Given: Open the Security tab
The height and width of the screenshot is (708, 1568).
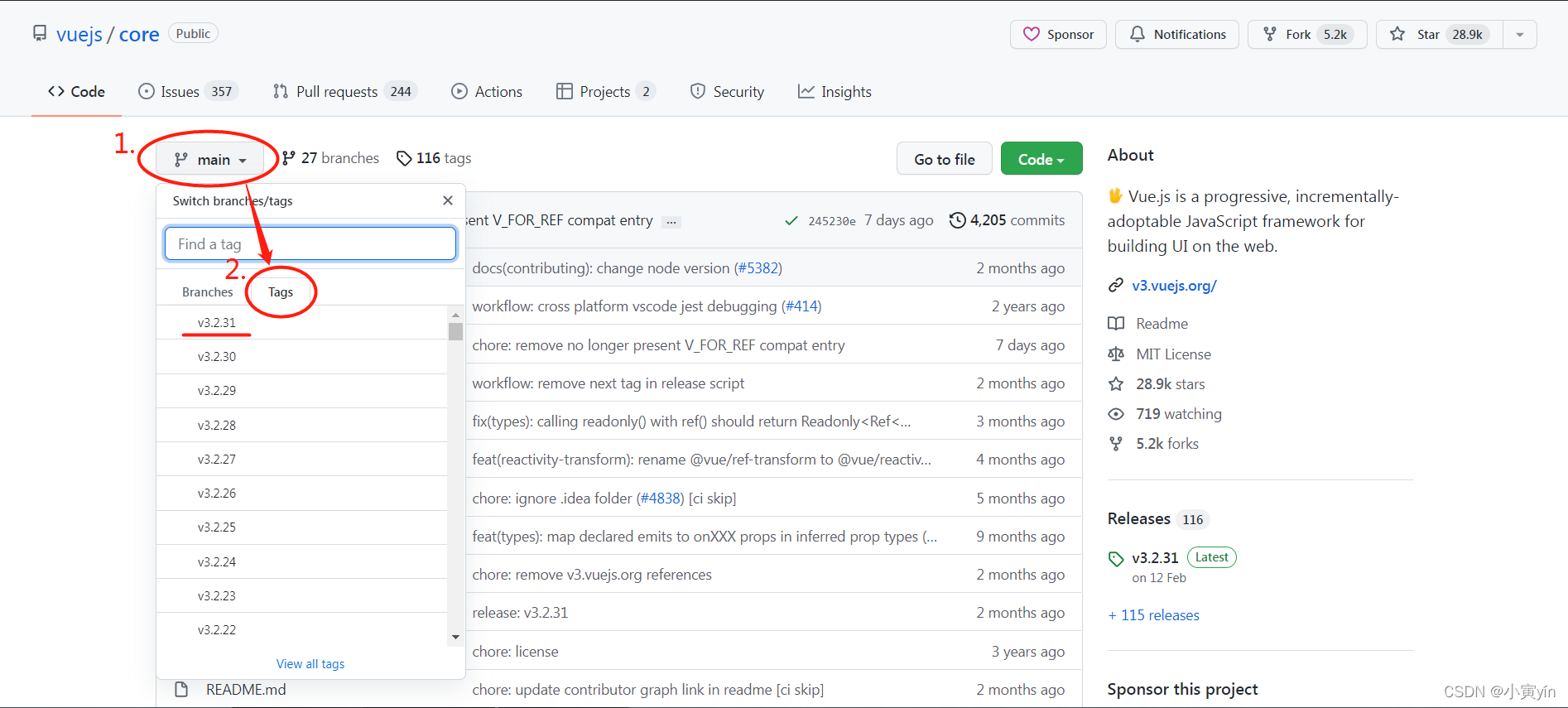Looking at the screenshot, I should (727, 92).
